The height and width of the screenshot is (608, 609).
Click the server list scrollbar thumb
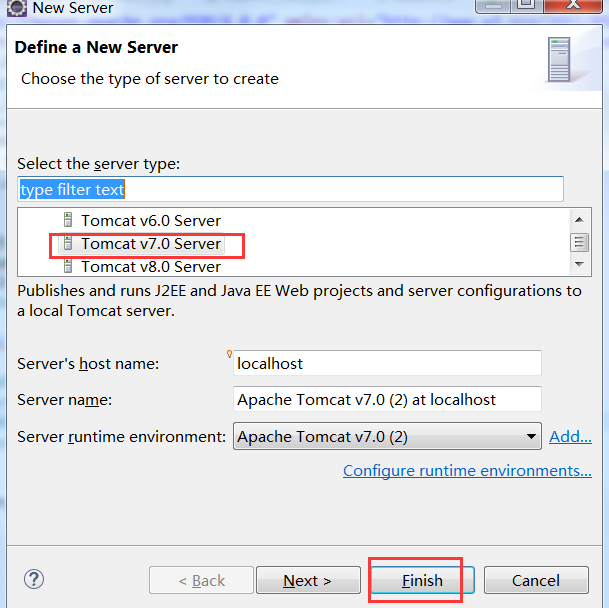click(579, 242)
